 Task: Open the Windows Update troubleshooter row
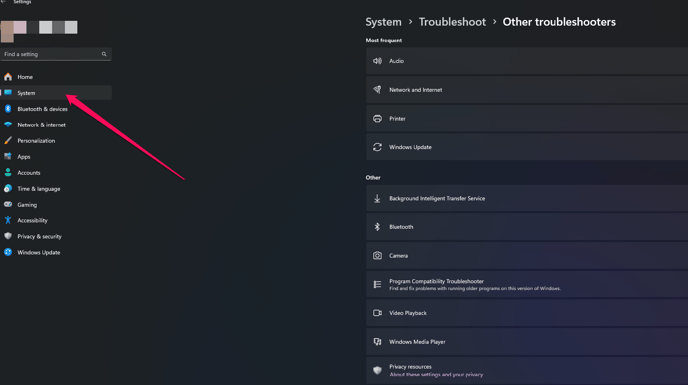(527, 147)
